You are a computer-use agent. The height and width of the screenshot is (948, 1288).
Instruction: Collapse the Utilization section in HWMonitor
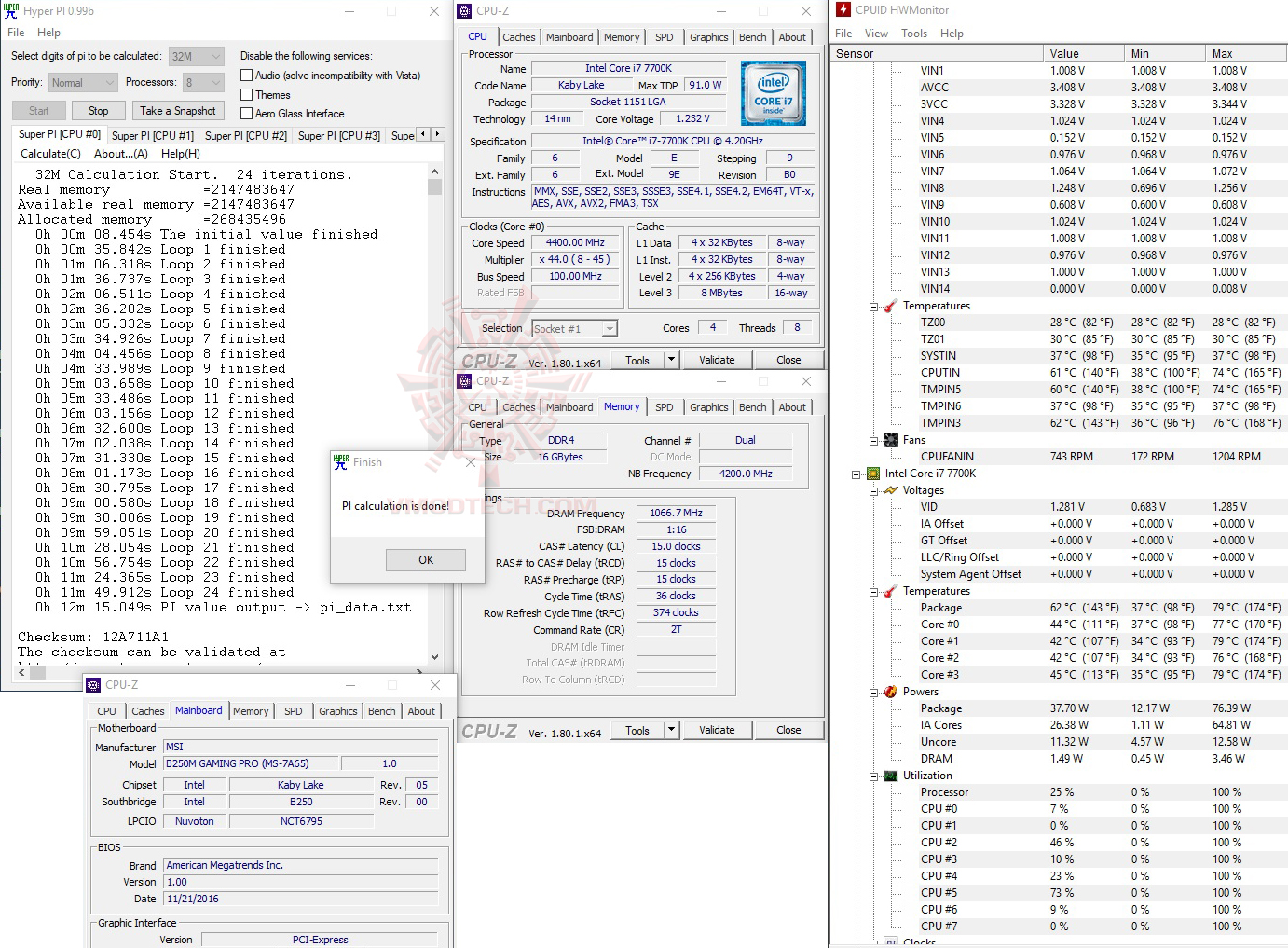pos(872,775)
